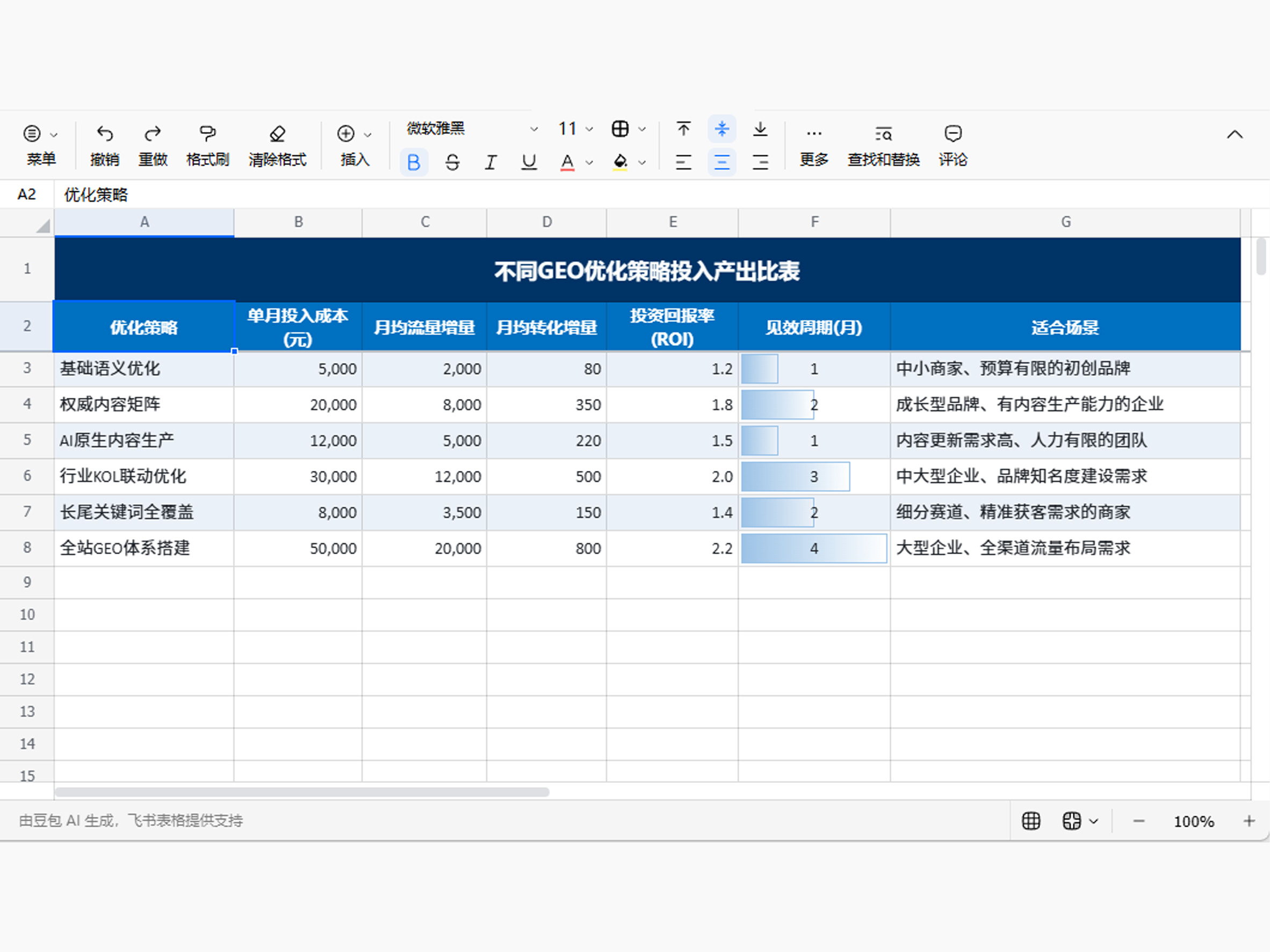Click 清除格式 to clear formatting
The width and height of the screenshot is (1270, 952).
click(277, 145)
